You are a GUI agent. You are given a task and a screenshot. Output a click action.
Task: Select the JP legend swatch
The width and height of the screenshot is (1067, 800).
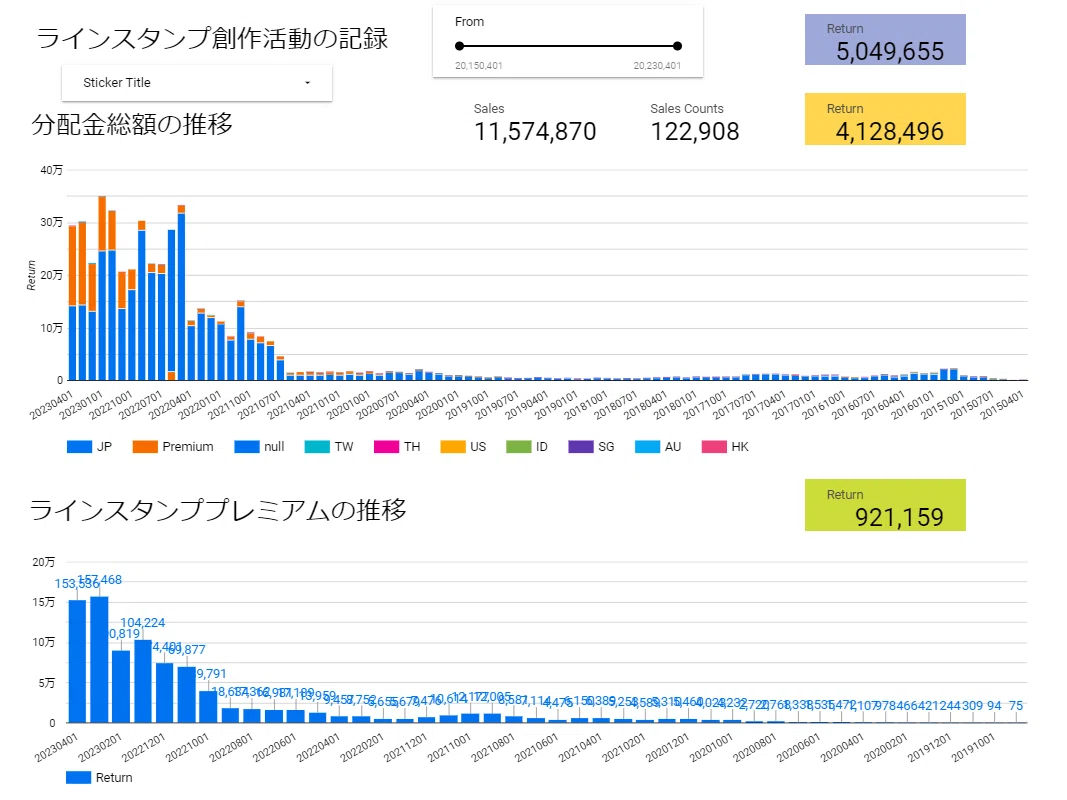pyautogui.click(x=79, y=447)
